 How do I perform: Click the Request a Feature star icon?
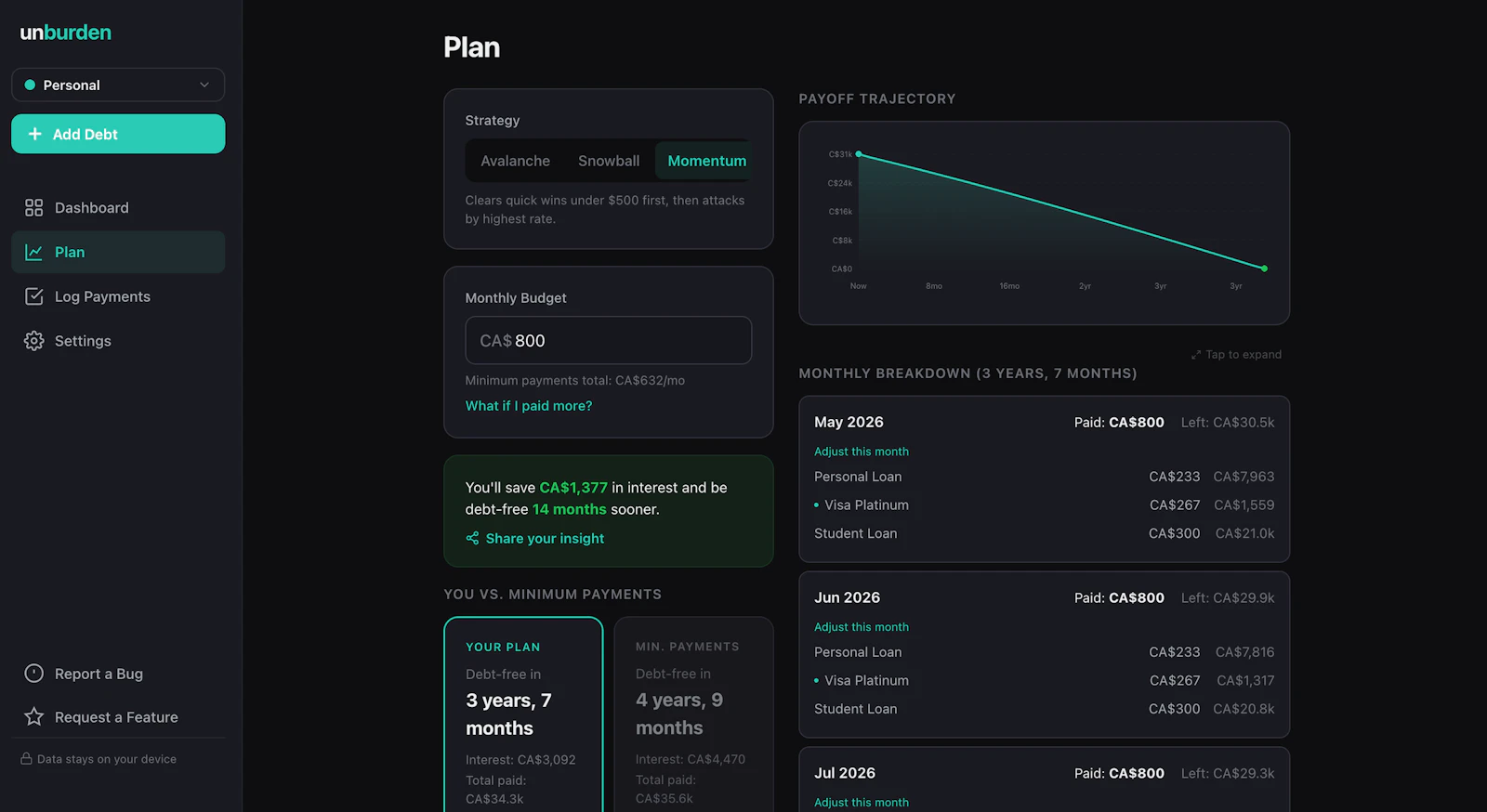point(34,716)
